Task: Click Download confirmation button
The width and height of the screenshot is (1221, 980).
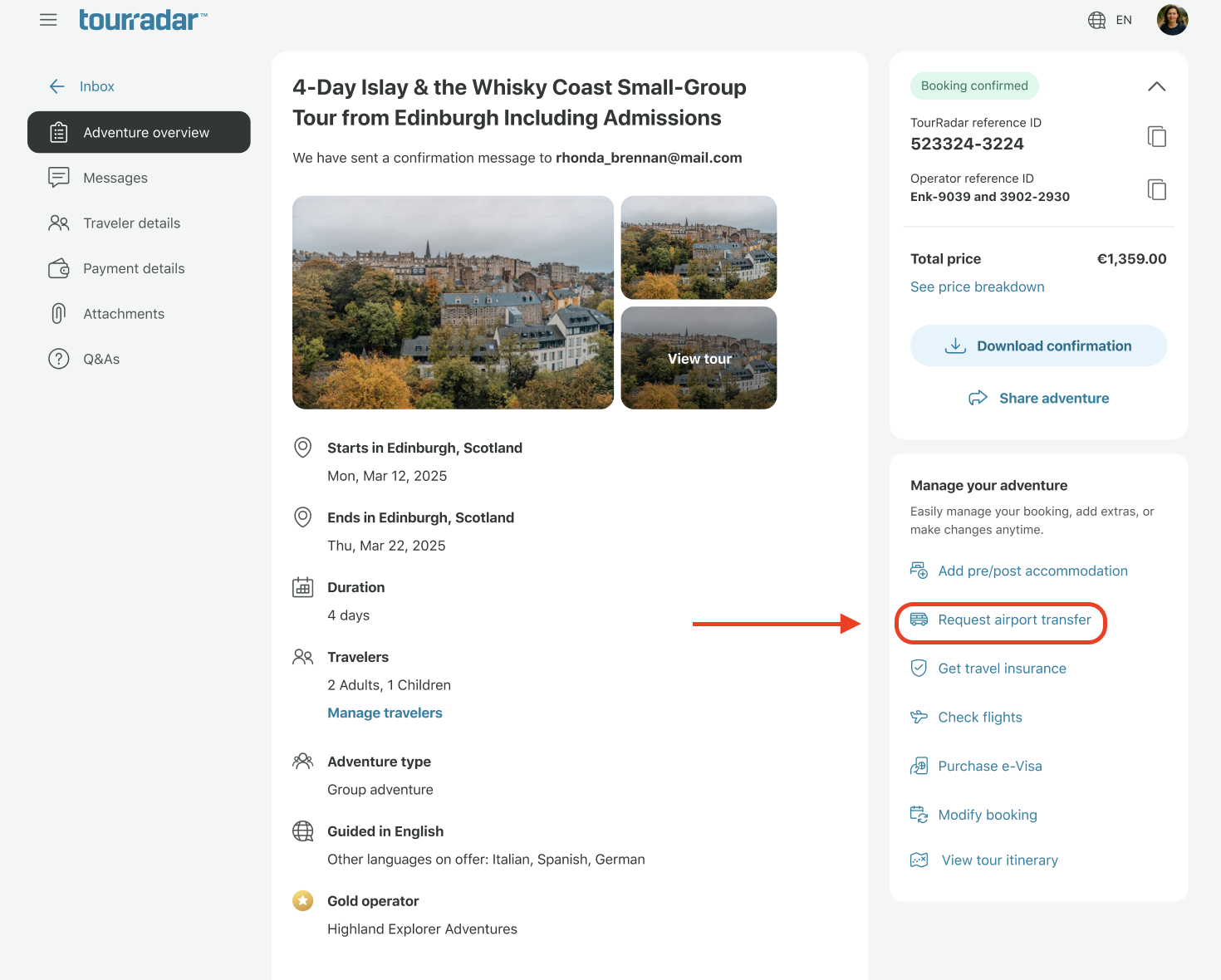Action: click(x=1038, y=345)
